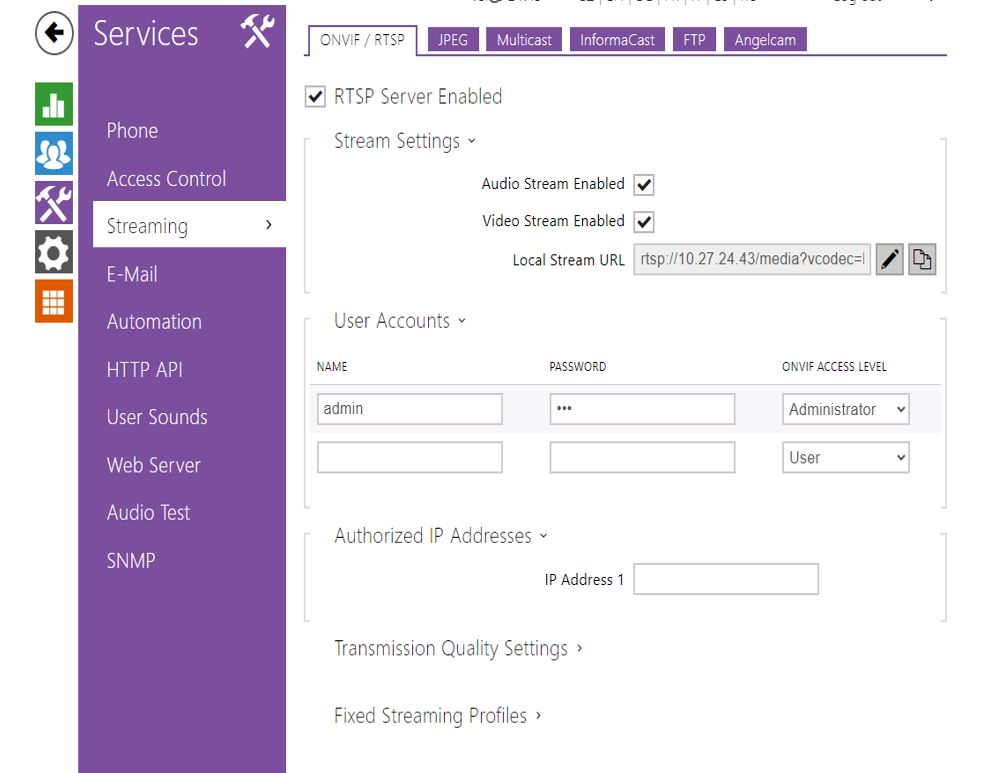This screenshot has width=992, height=773.
Task: Switch to the Angelcam tab
Action: tap(765, 40)
